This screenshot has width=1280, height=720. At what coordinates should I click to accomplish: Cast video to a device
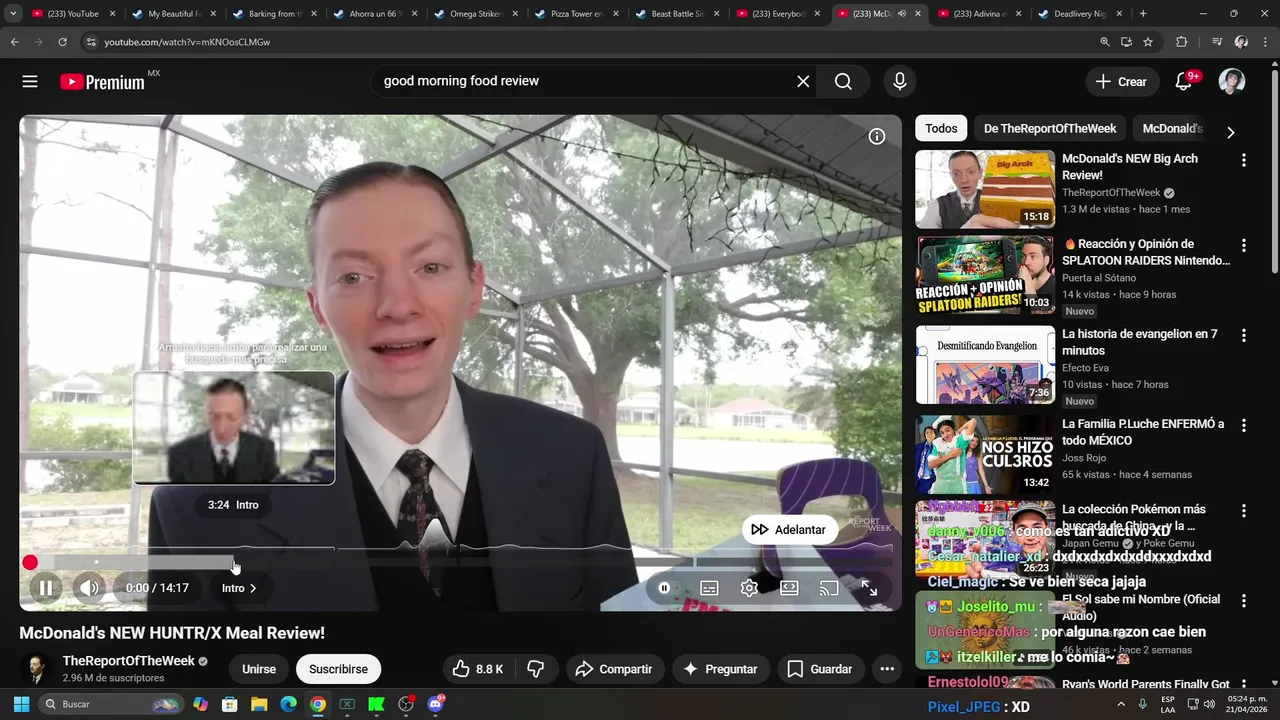pos(829,588)
